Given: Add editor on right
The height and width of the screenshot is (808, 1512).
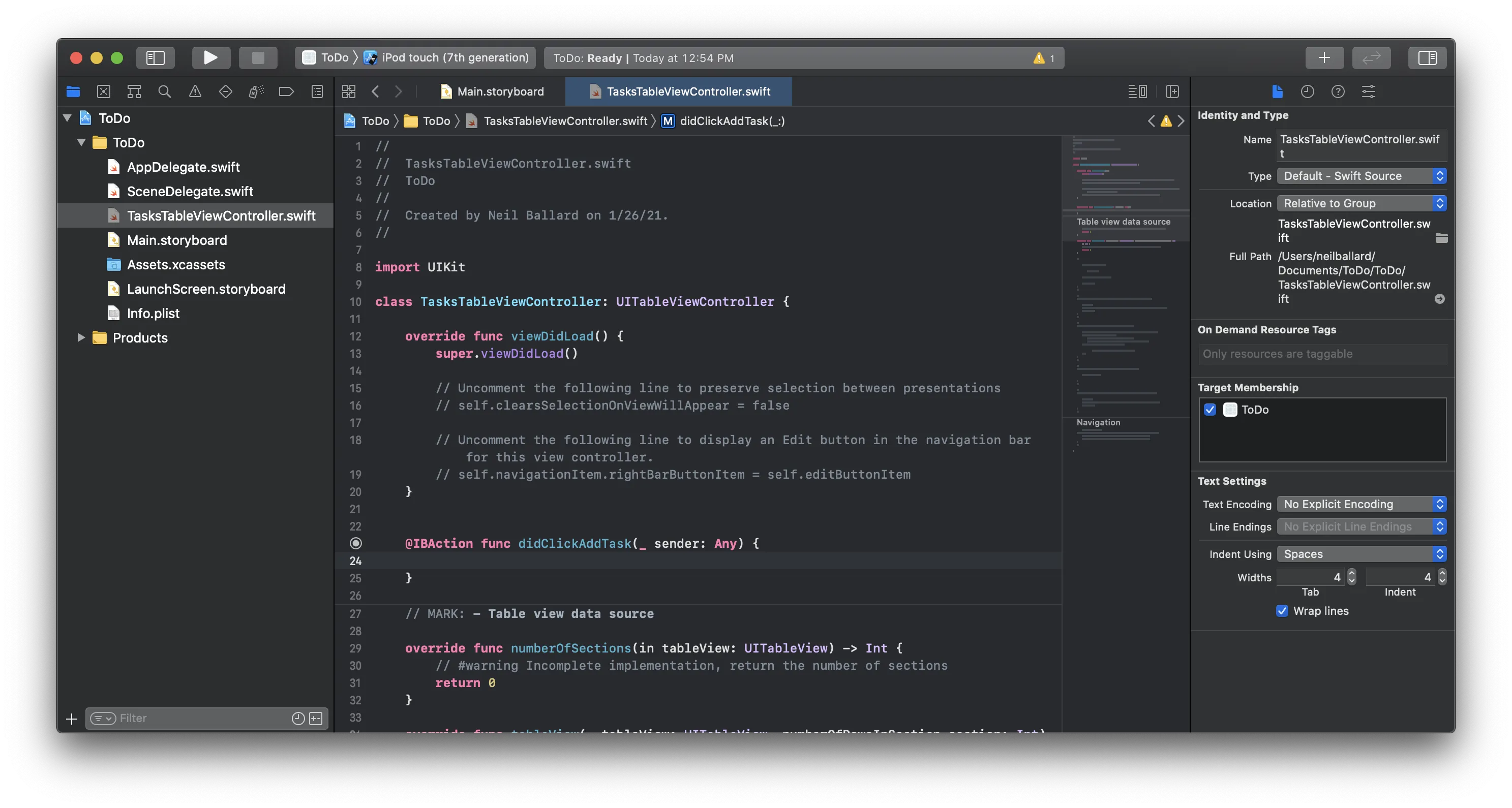Looking at the screenshot, I should click(x=1172, y=91).
